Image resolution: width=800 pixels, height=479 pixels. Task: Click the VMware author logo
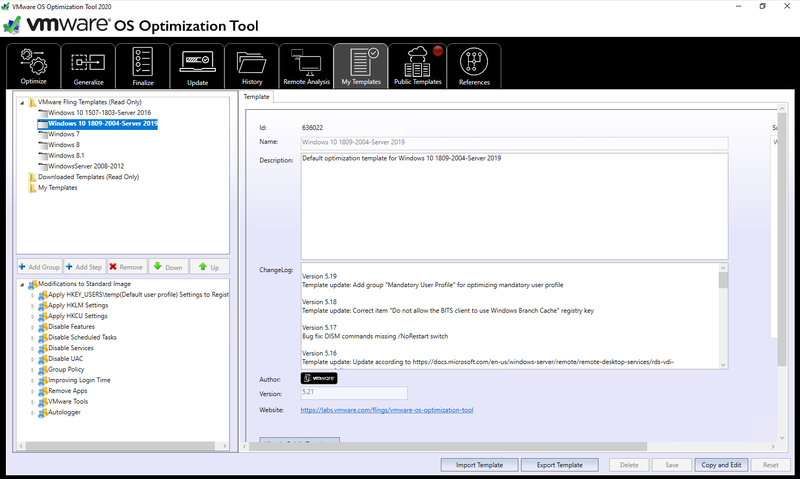pyautogui.click(x=319, y=378)
